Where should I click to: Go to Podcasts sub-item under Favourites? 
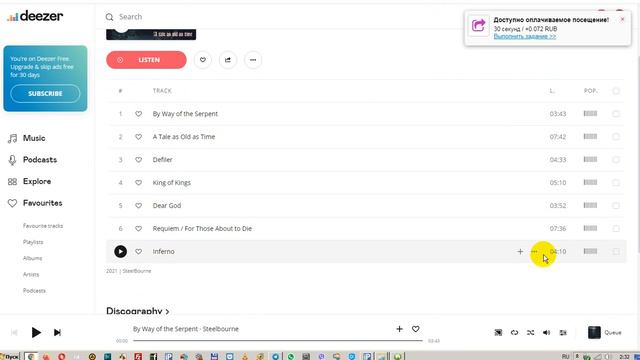coord(34,291)
